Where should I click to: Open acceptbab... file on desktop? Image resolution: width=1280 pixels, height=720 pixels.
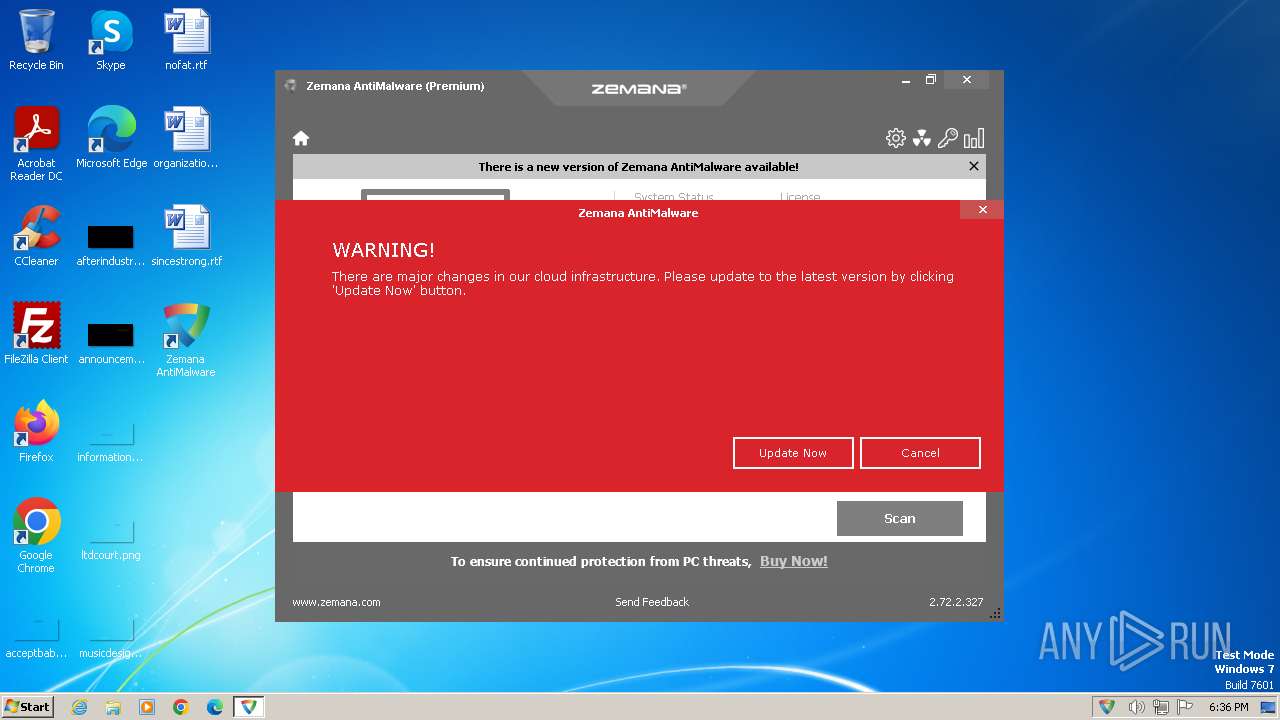(36, 637)
